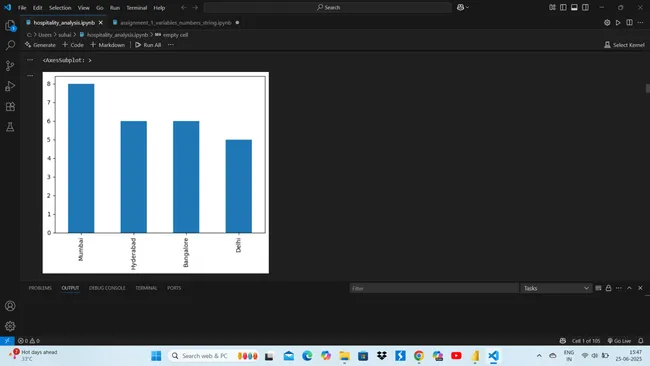Maximize the panel with the chevron up
This screenshot has height=366, width=650.
click(x=629, y=288)
